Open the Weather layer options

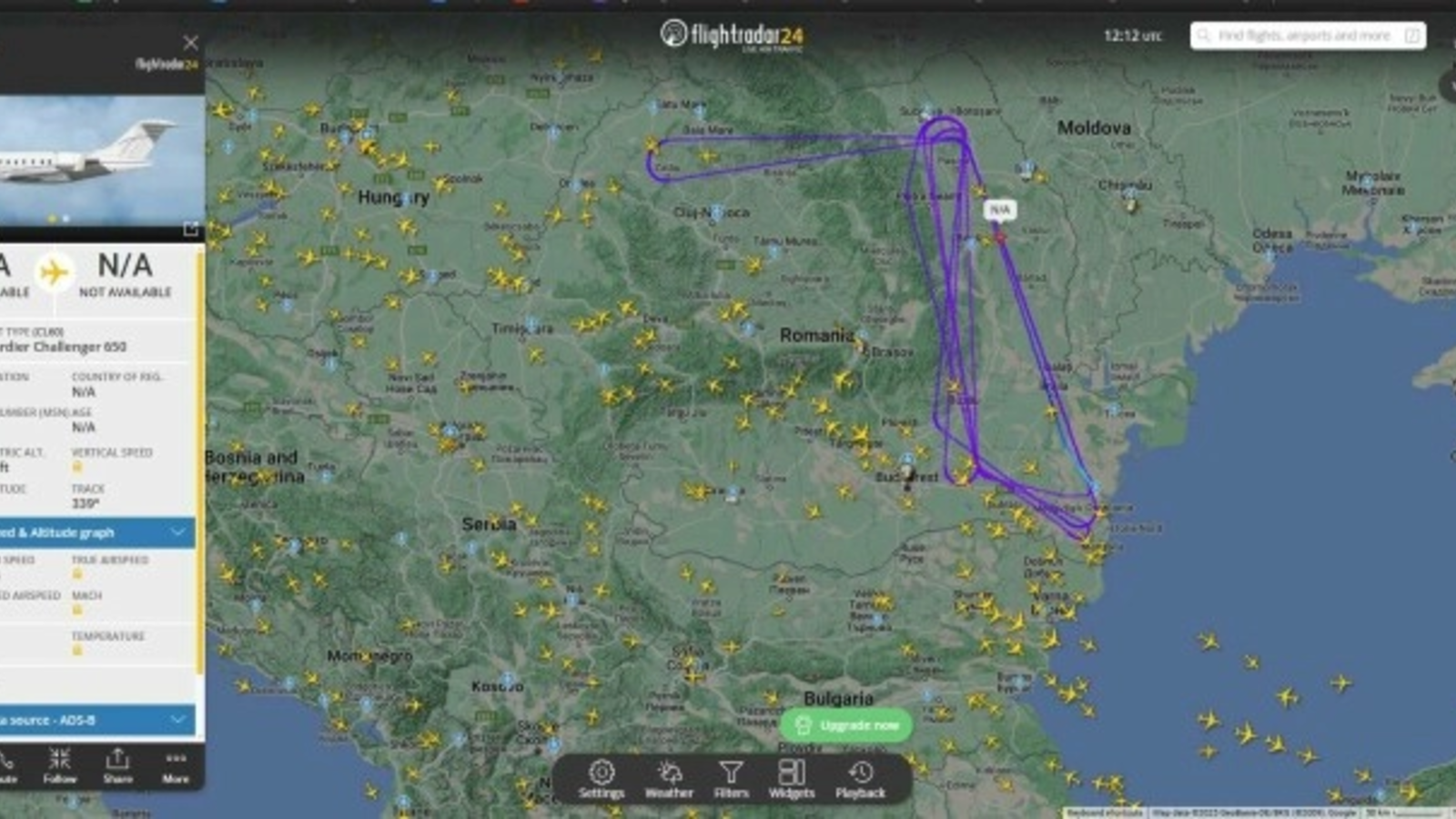click(x=669, y=780)
